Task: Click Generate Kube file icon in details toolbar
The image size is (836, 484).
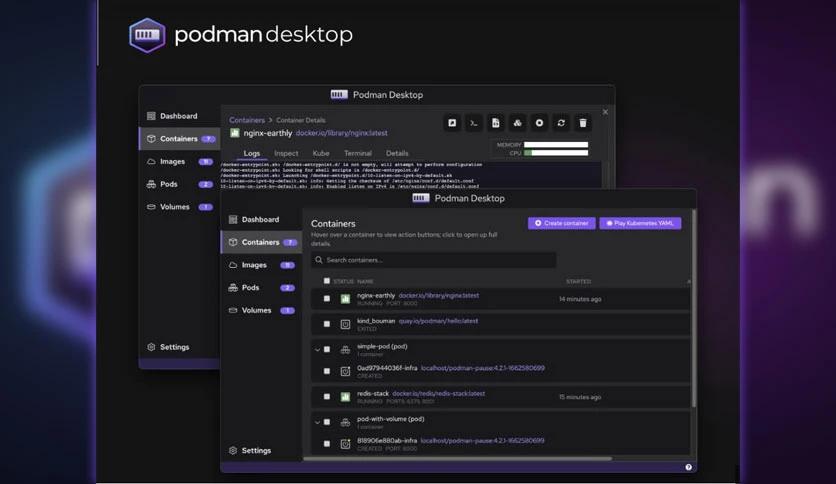Action: pos(495,123)
